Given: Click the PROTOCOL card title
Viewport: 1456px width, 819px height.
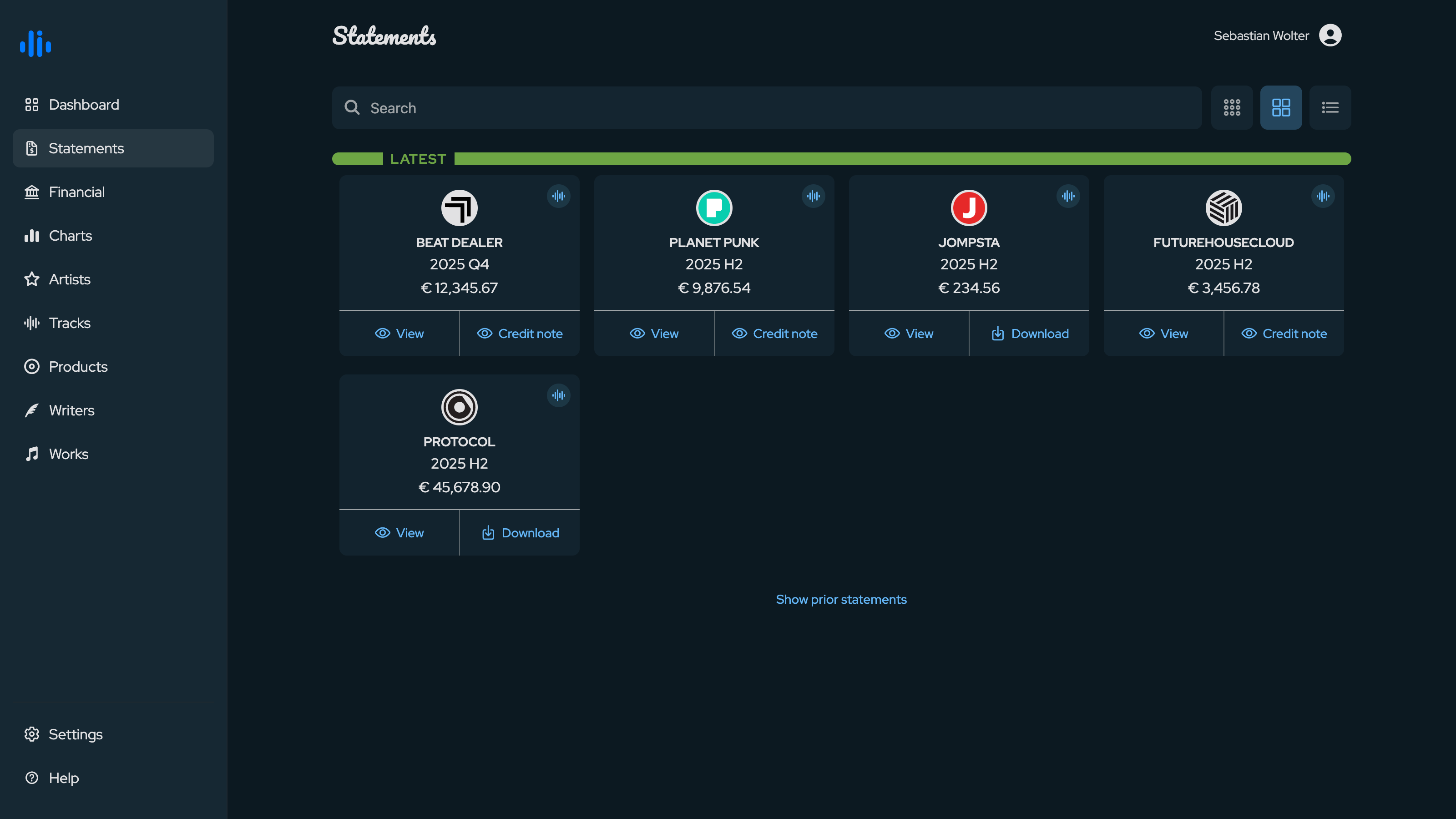Looking at the screenshot, I should [459, 442].
